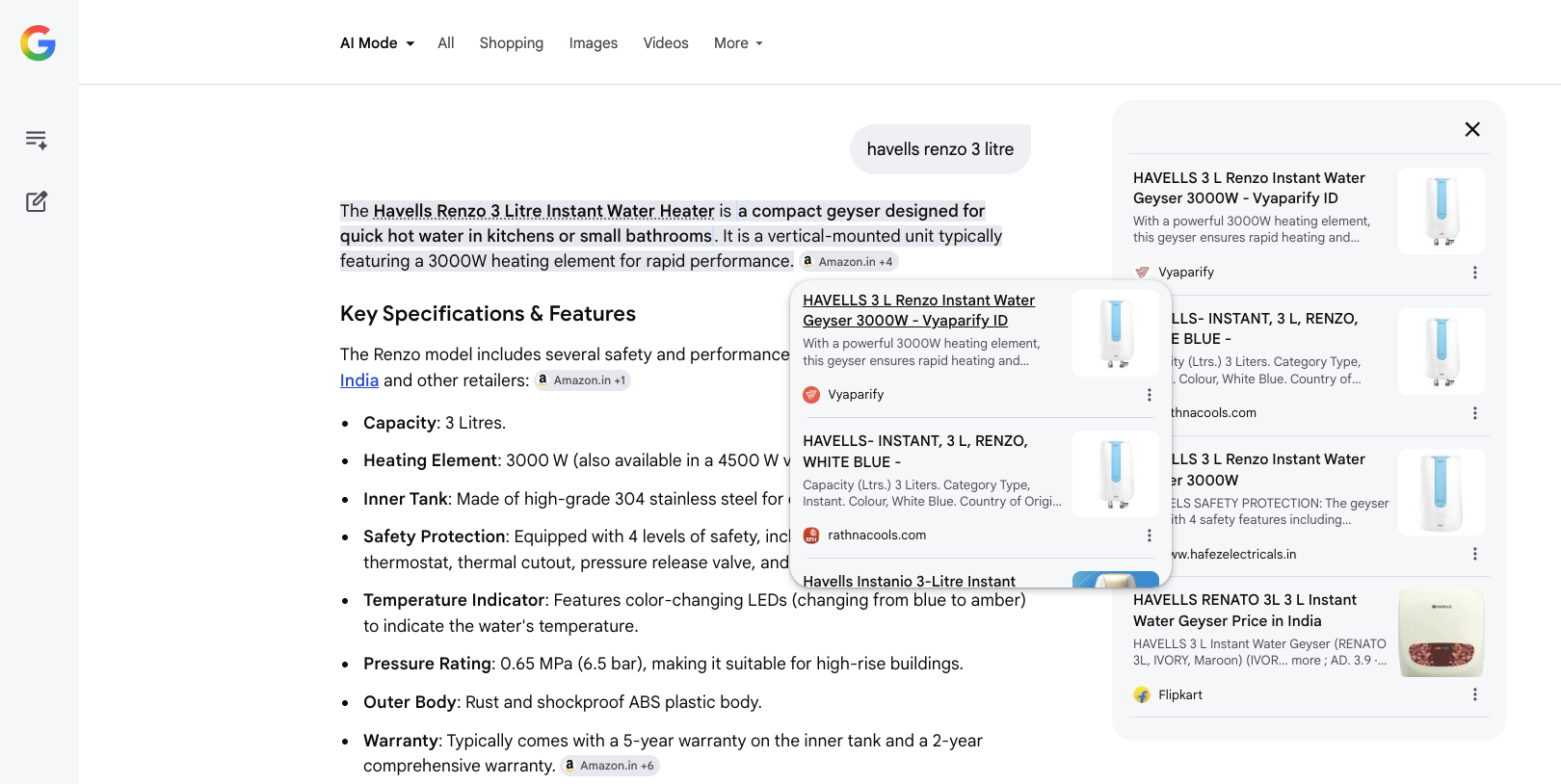This screenshot has width=1561, height=784.
Task: Switch to the Images tab
Action: click(594, 43)
